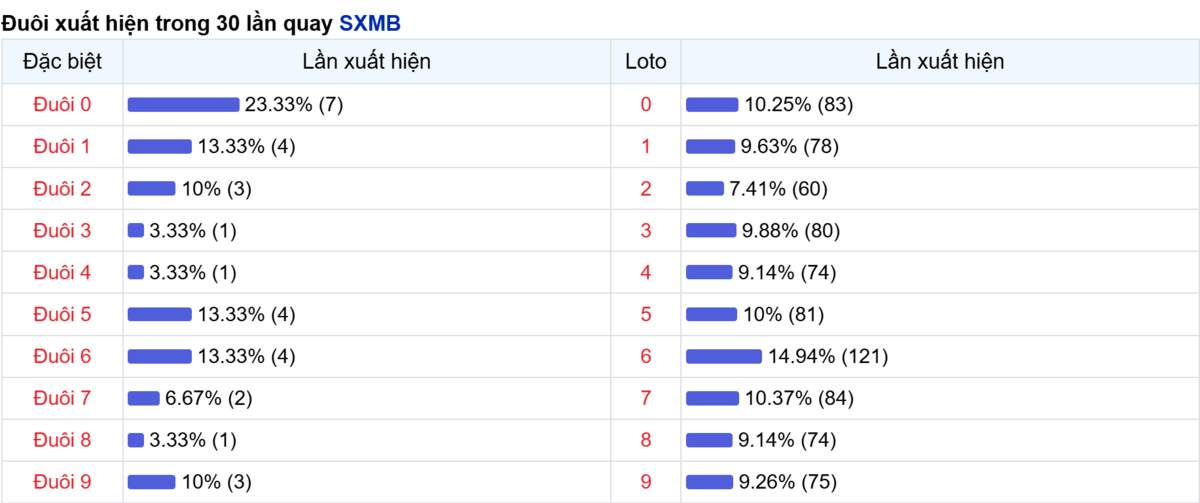Screen dimensions: 1200x503
Task: Open the SXMB link in the title
Action: tap(370, 21)
